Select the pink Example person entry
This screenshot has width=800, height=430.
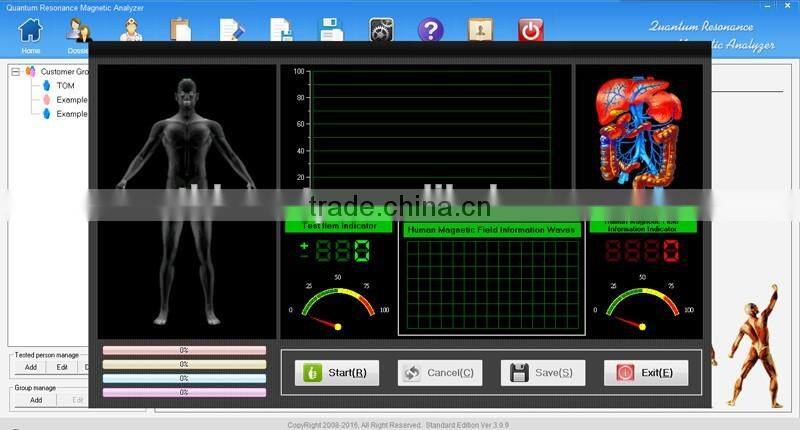pyautogui.click(x=71, y=100)
